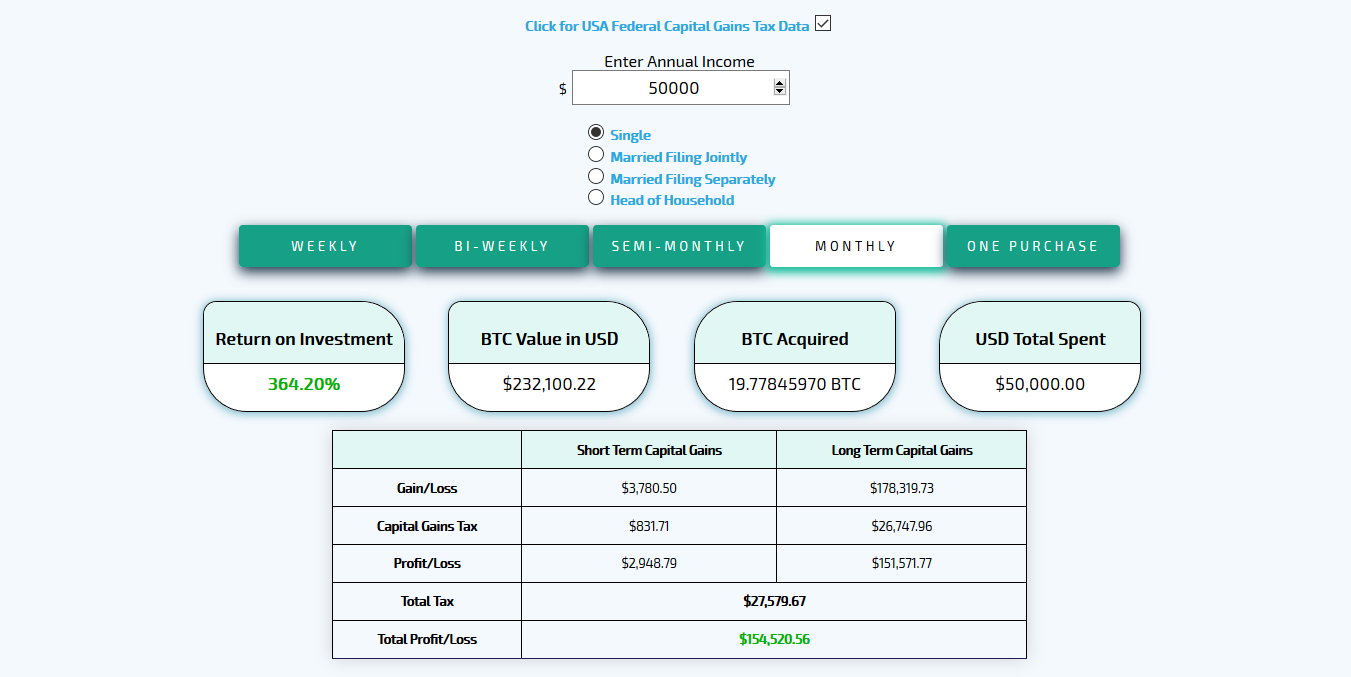Click the Return on Investment card heading
This screenshot has height=677, width=1351.
(304, 339)
